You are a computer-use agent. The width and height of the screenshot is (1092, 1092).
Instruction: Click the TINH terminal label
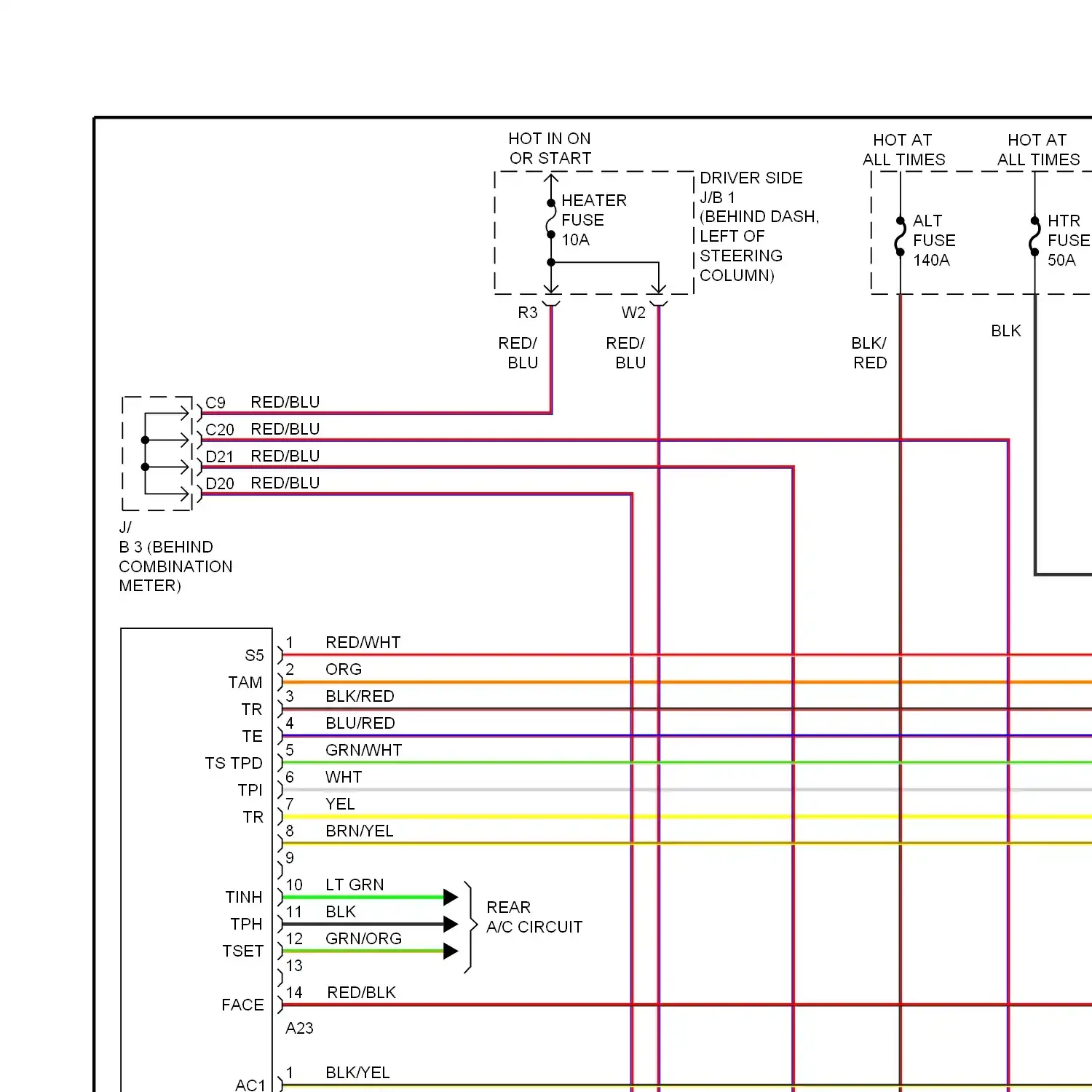coord(244,897)
